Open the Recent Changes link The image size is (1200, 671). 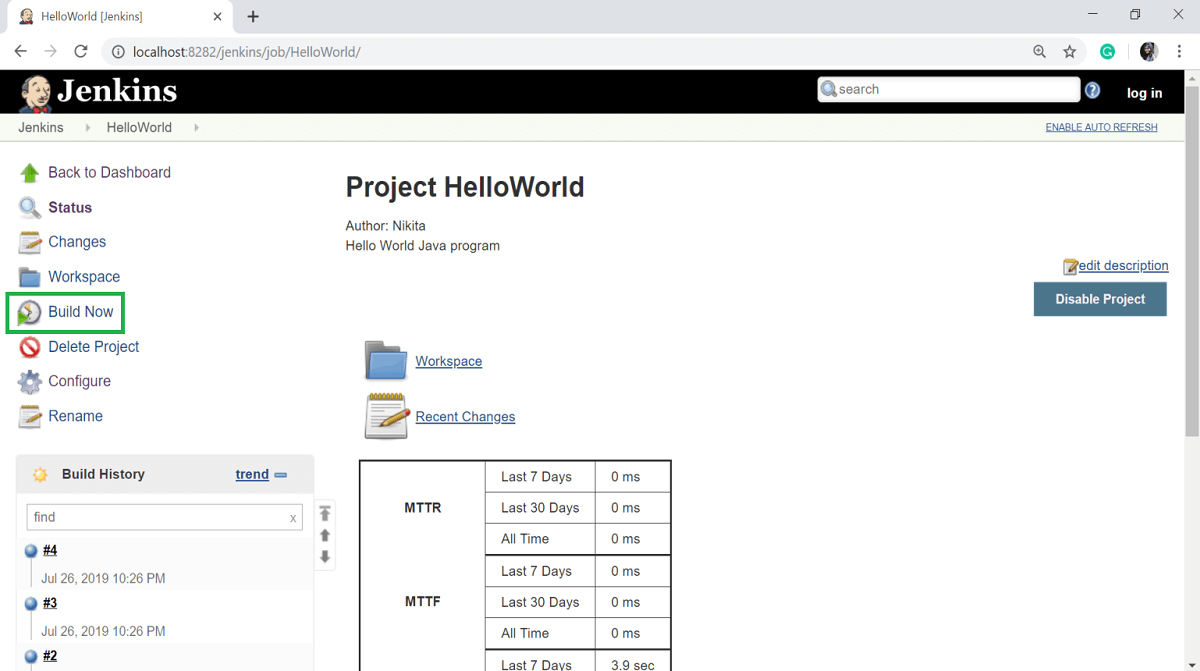pos(465,417)
